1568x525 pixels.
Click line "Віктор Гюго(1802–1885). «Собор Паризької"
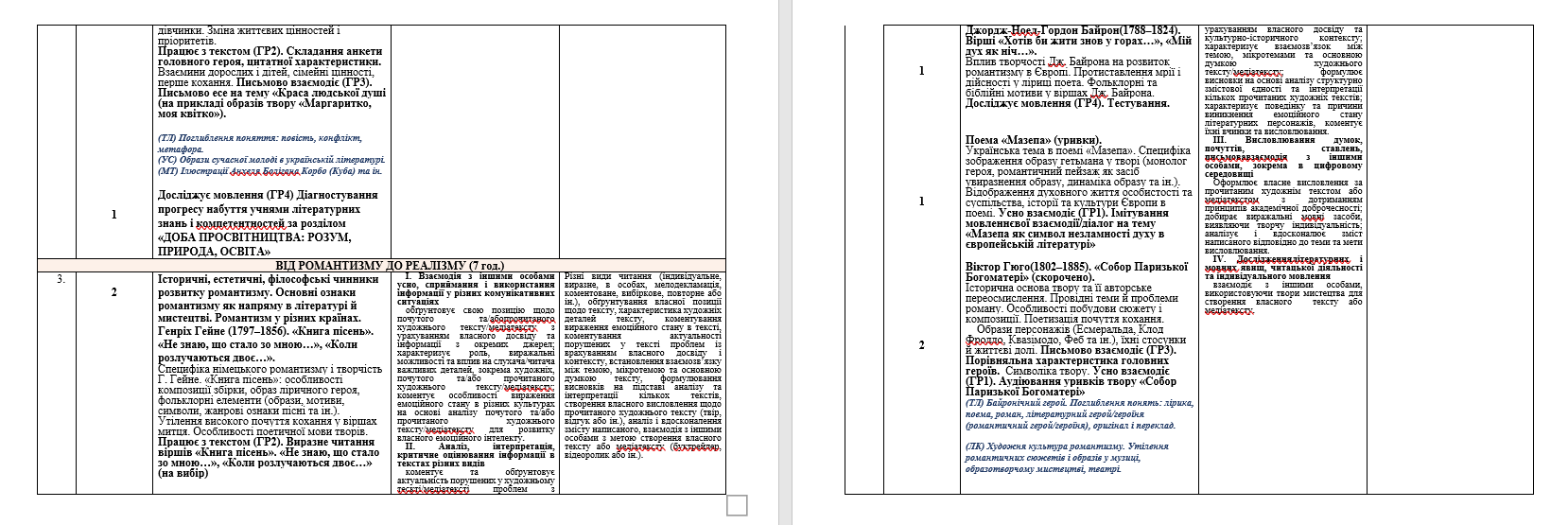pos(1076,267)
